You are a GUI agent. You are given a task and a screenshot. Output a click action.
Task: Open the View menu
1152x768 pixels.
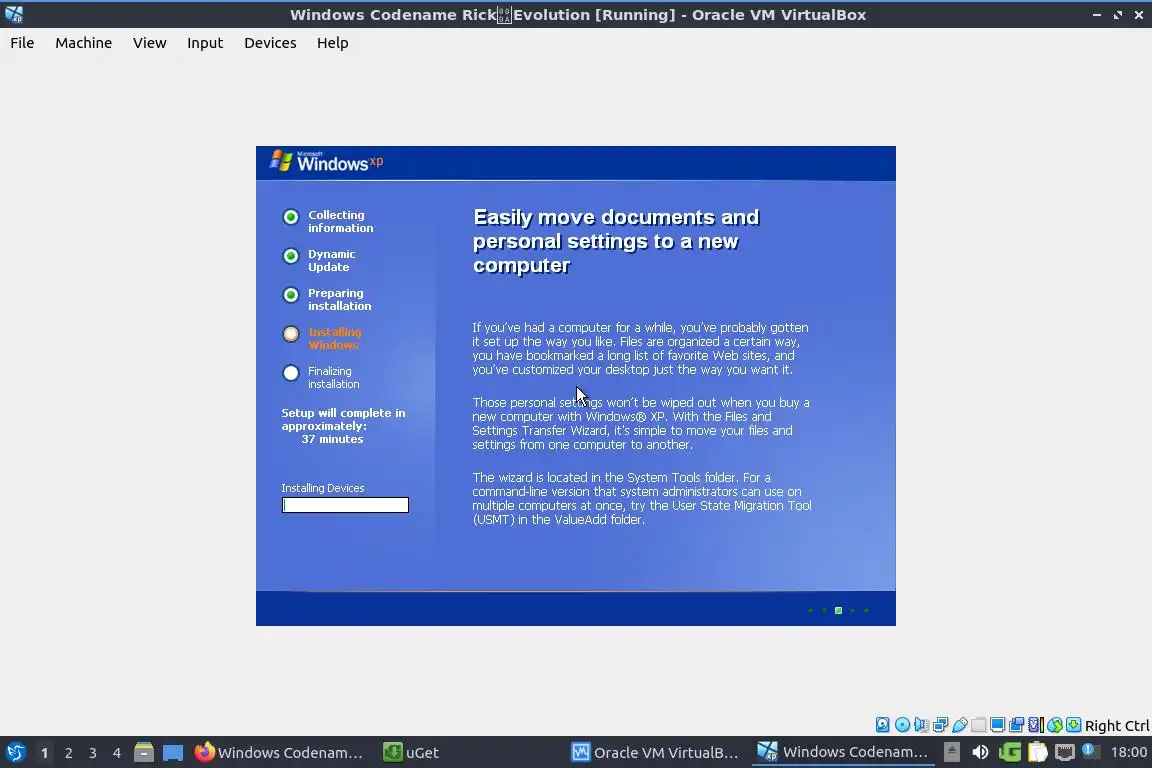(x=149, y=43)
